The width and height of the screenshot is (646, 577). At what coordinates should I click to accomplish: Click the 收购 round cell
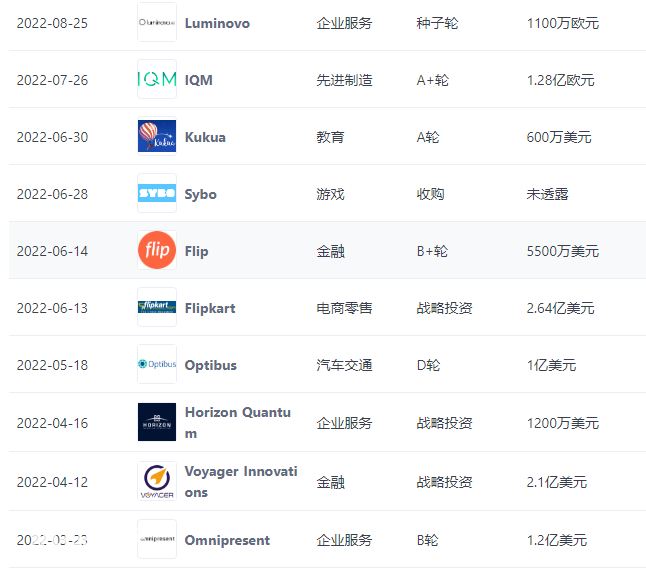pyautogui.click(x=430, y=194)
